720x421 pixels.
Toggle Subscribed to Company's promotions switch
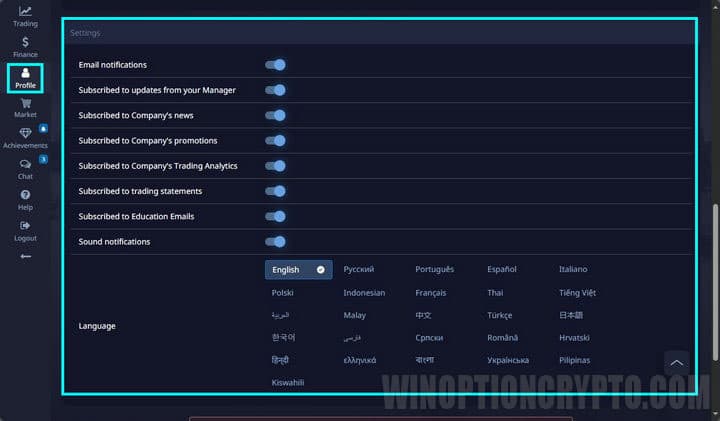(276, 140)
